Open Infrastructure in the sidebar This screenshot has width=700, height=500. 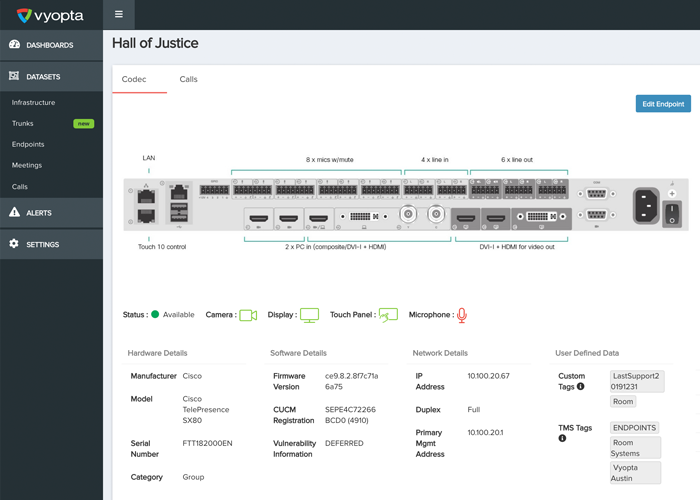[33, 102]
